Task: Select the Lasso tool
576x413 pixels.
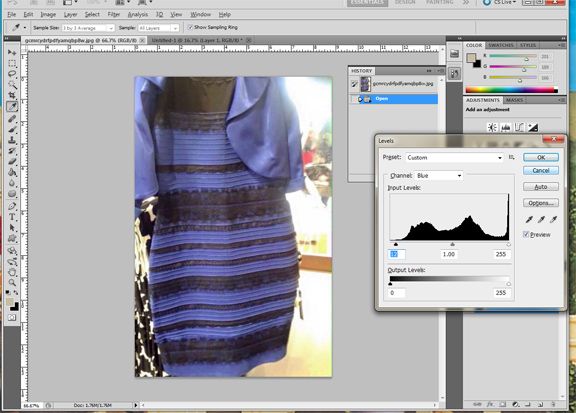Action: pyautogui.click(x=12, y=73)
